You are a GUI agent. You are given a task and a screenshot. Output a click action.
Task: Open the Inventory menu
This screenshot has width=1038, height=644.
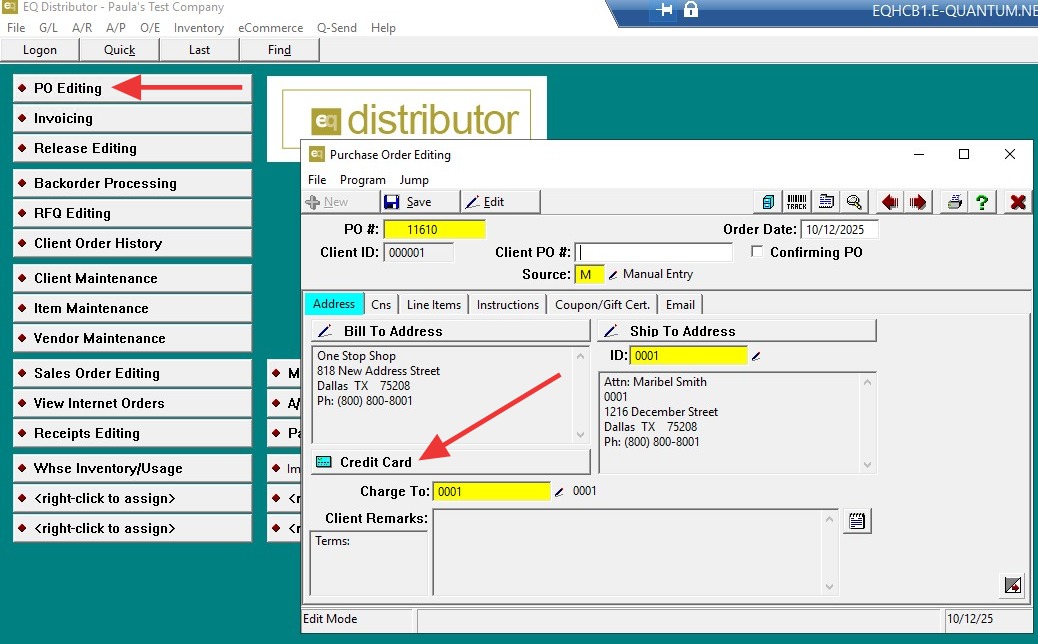199,28
